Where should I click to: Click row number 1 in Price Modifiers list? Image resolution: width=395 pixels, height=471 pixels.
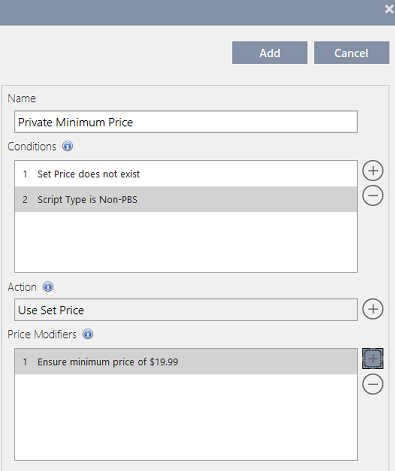[x=25, y=362]
